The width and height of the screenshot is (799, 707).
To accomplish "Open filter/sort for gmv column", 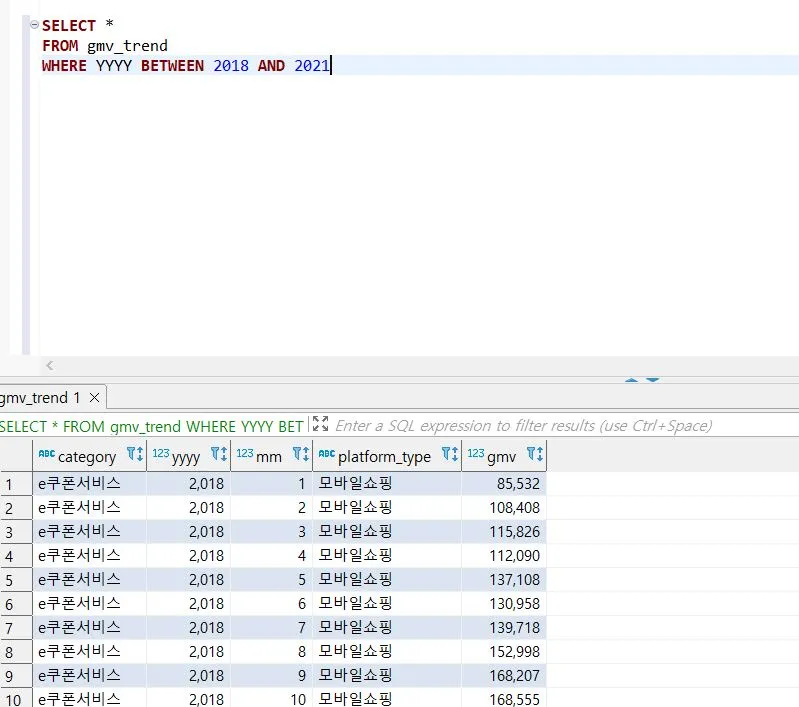I will (x=535, y=454).
